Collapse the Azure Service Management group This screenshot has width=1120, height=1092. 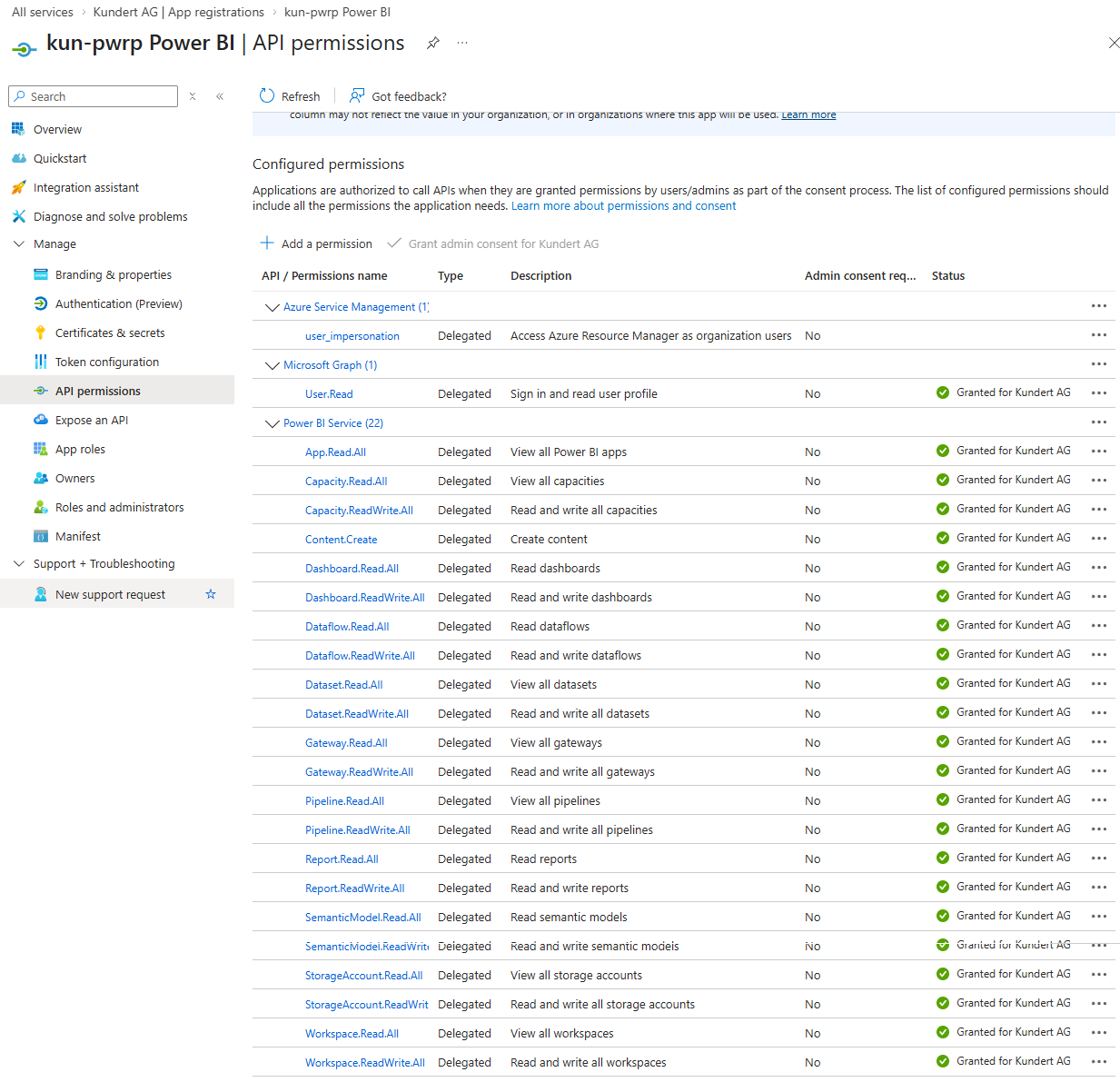pos(272,307)
